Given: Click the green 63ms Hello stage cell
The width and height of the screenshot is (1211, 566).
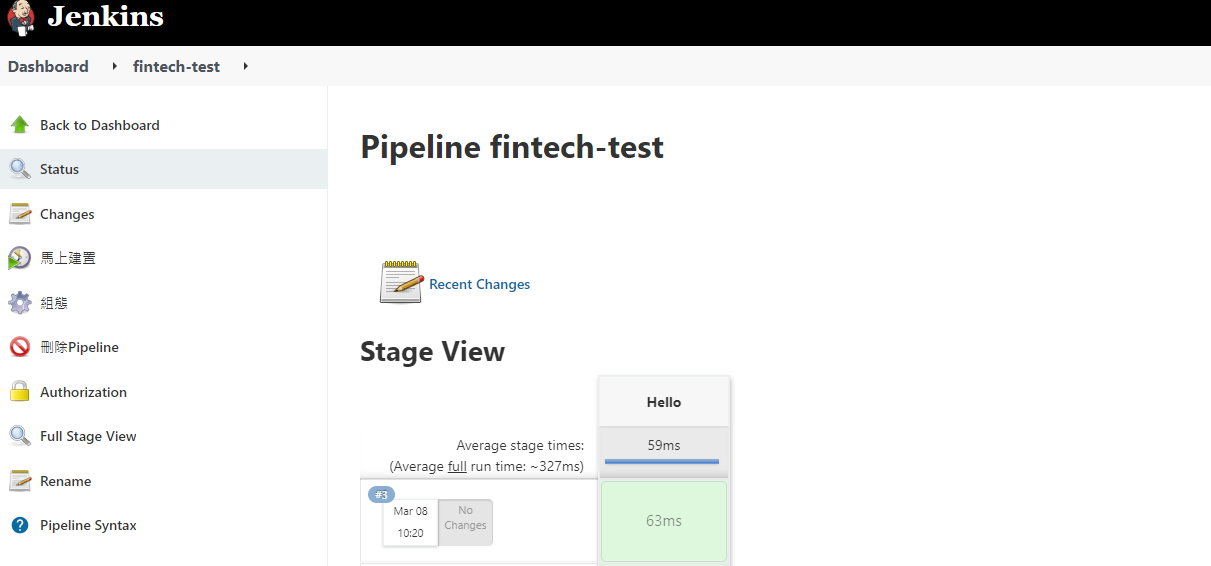Looking at the screenshot, I should point(663,521).
